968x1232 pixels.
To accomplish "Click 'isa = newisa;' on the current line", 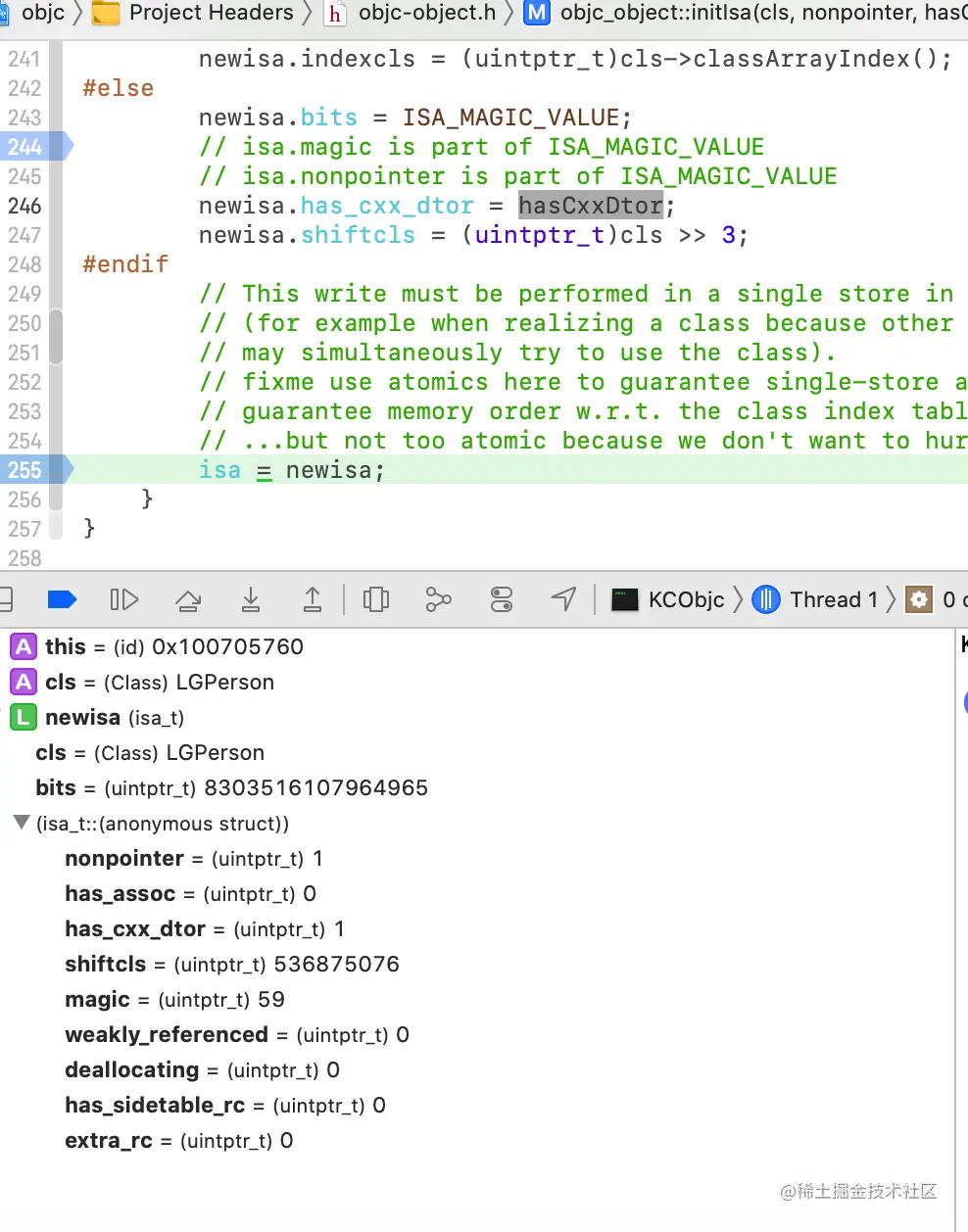I will pos(292,470).
